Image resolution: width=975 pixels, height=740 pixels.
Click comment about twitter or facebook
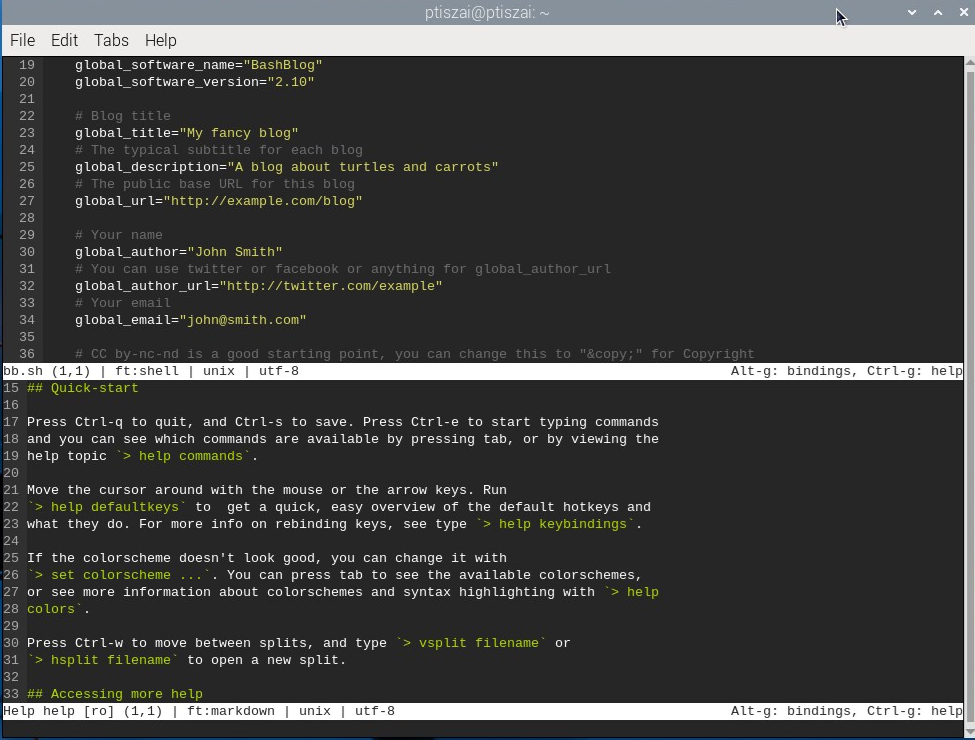coord(343,269)
